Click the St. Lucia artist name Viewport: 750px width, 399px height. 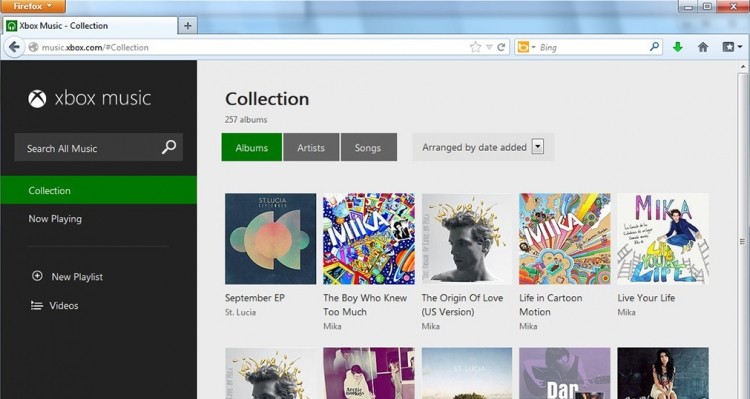[x=241, y=312]
